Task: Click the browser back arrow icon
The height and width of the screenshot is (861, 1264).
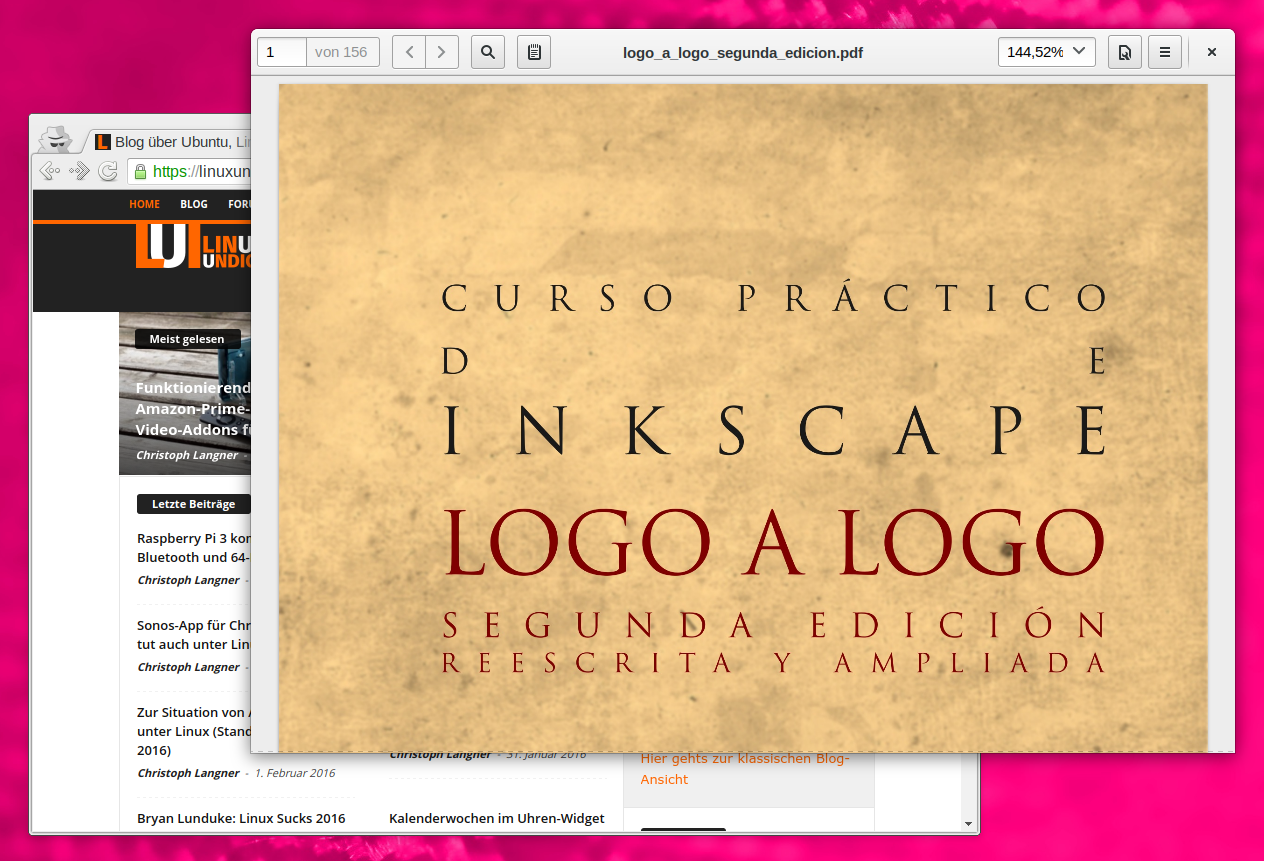Action: 51,172
